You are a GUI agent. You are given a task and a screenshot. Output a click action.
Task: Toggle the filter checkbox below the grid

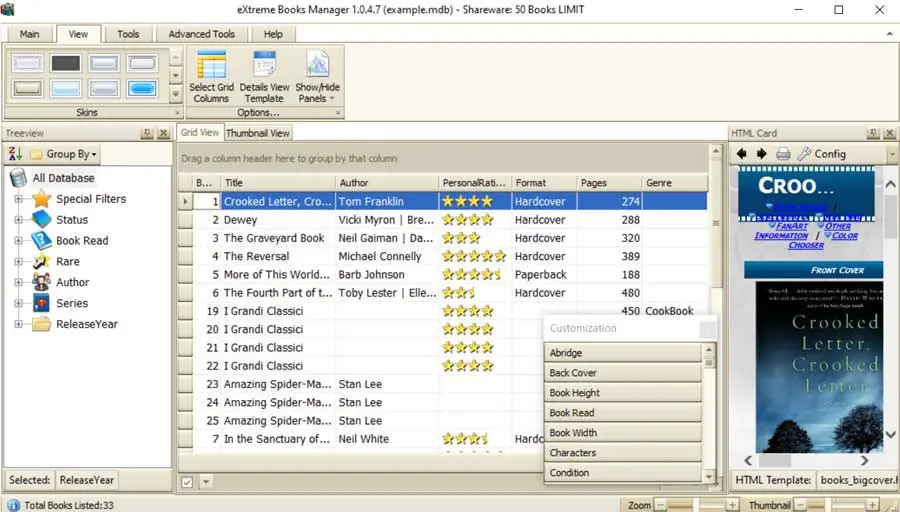pyautogui.click(x=187, y=482)
